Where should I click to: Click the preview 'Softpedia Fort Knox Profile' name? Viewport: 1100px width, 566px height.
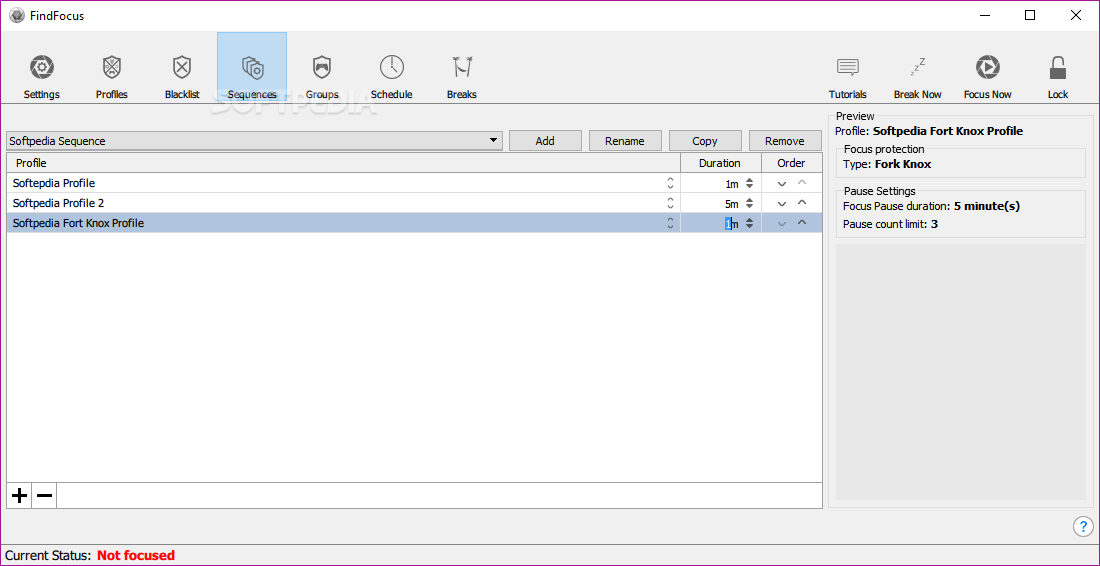coord(948,131)
